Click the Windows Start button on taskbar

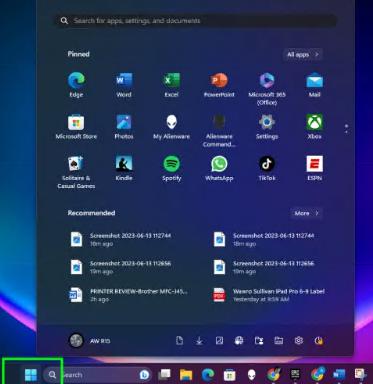[31, 375]
